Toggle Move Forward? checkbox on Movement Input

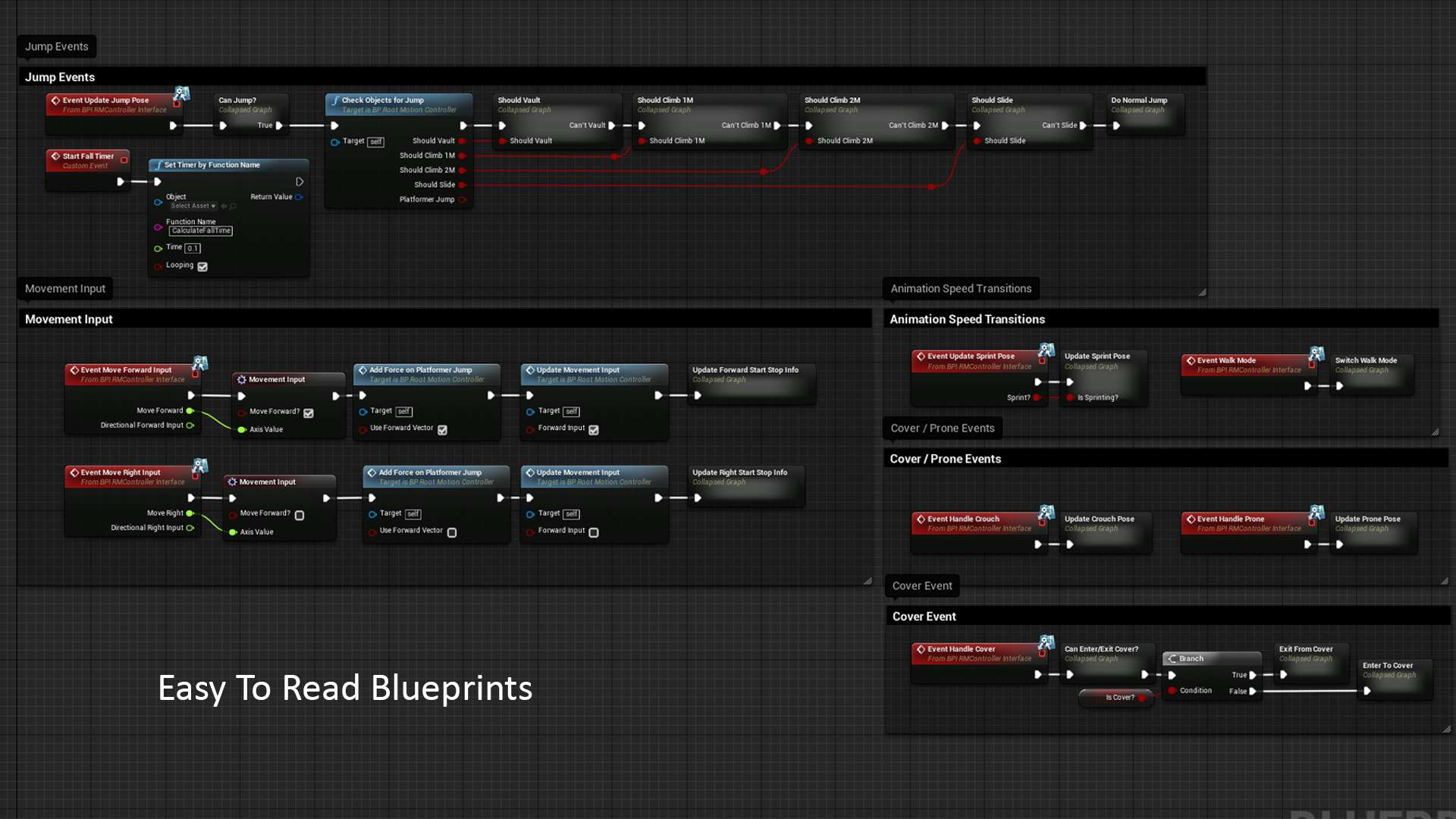tap(309, 413)
